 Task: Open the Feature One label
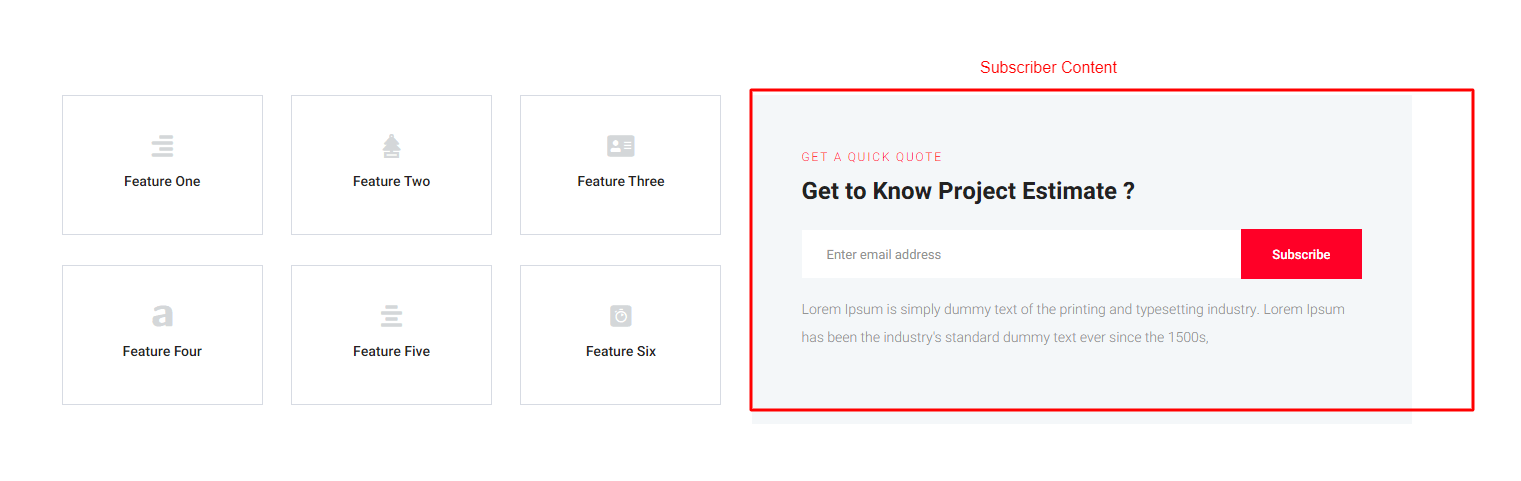pos(162,181)
